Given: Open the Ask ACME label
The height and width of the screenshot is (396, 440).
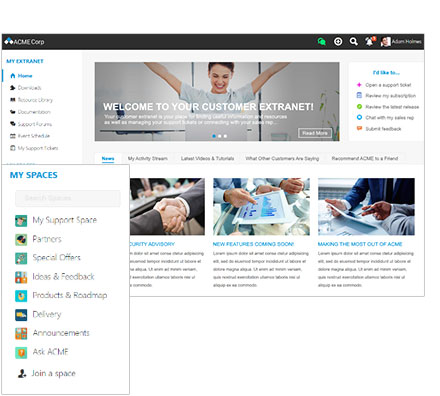Looking at the screenshot, I should coord(50,352).
